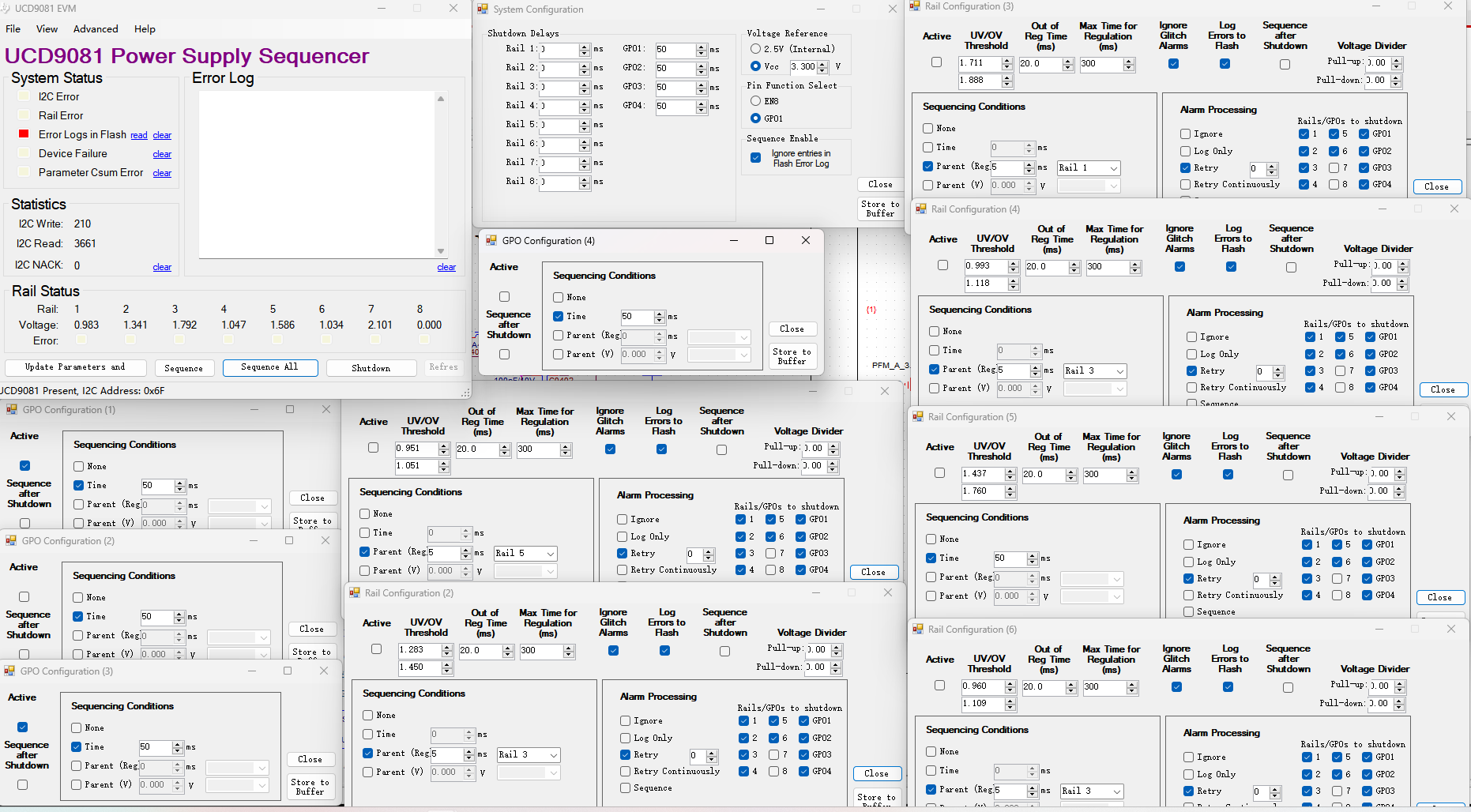Toggle Ignore entries in Flash Error Log
The height and width of the screenshot is (812, 1471).
[x=756, y=158]
